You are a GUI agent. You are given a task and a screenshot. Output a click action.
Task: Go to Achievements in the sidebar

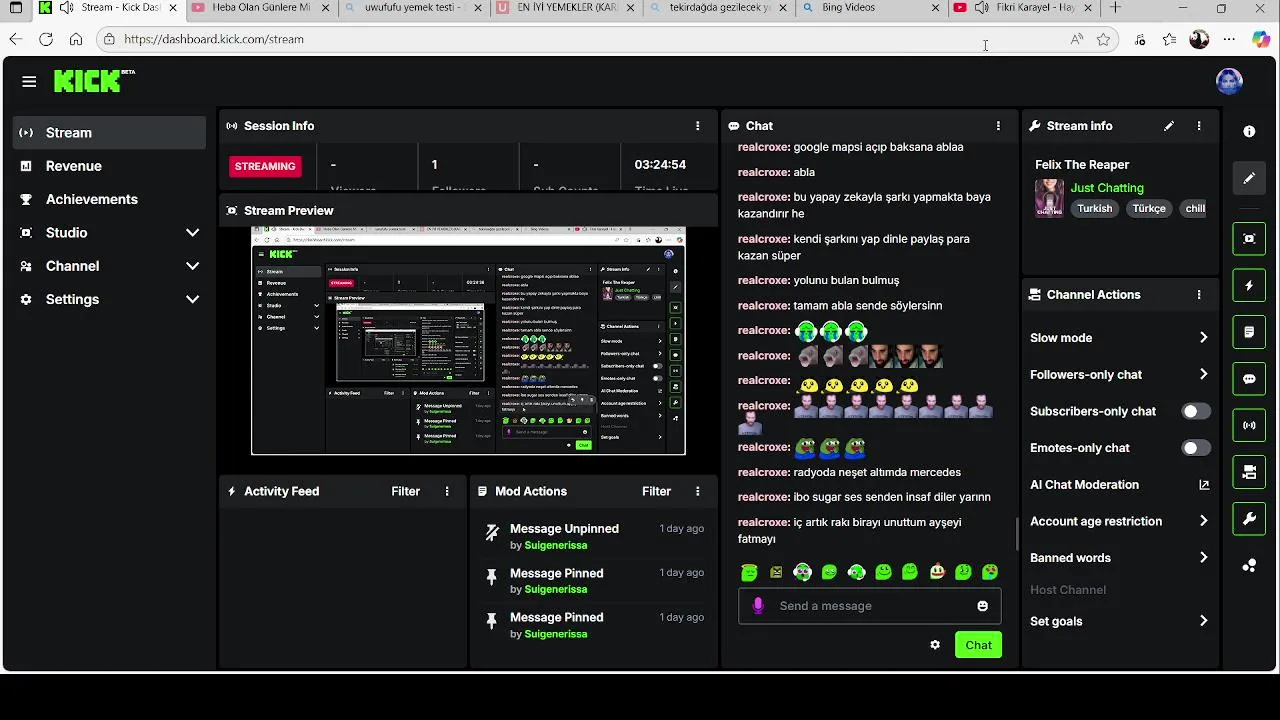pyautogui.click(x=109, y=199)
